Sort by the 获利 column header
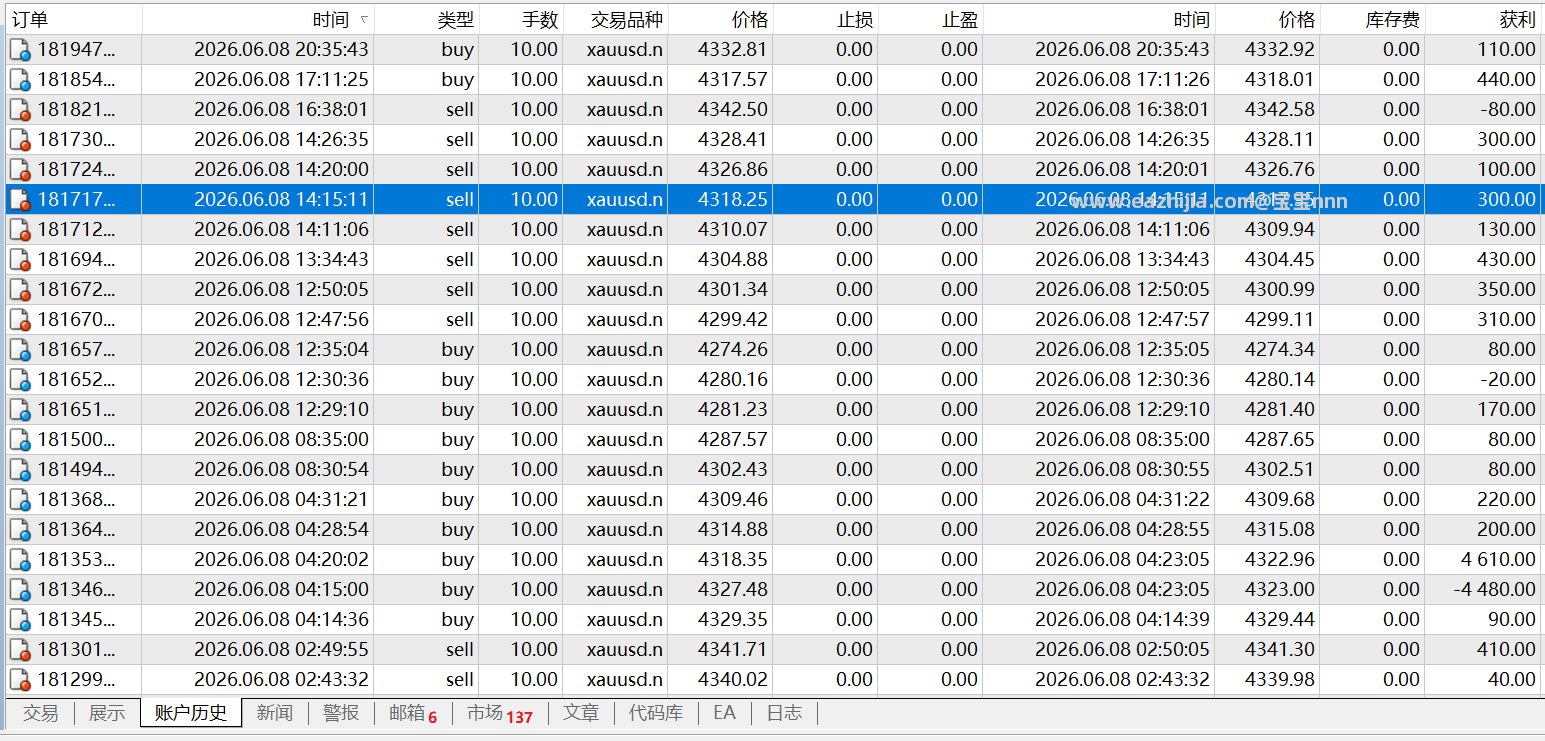 (1483, 19)
